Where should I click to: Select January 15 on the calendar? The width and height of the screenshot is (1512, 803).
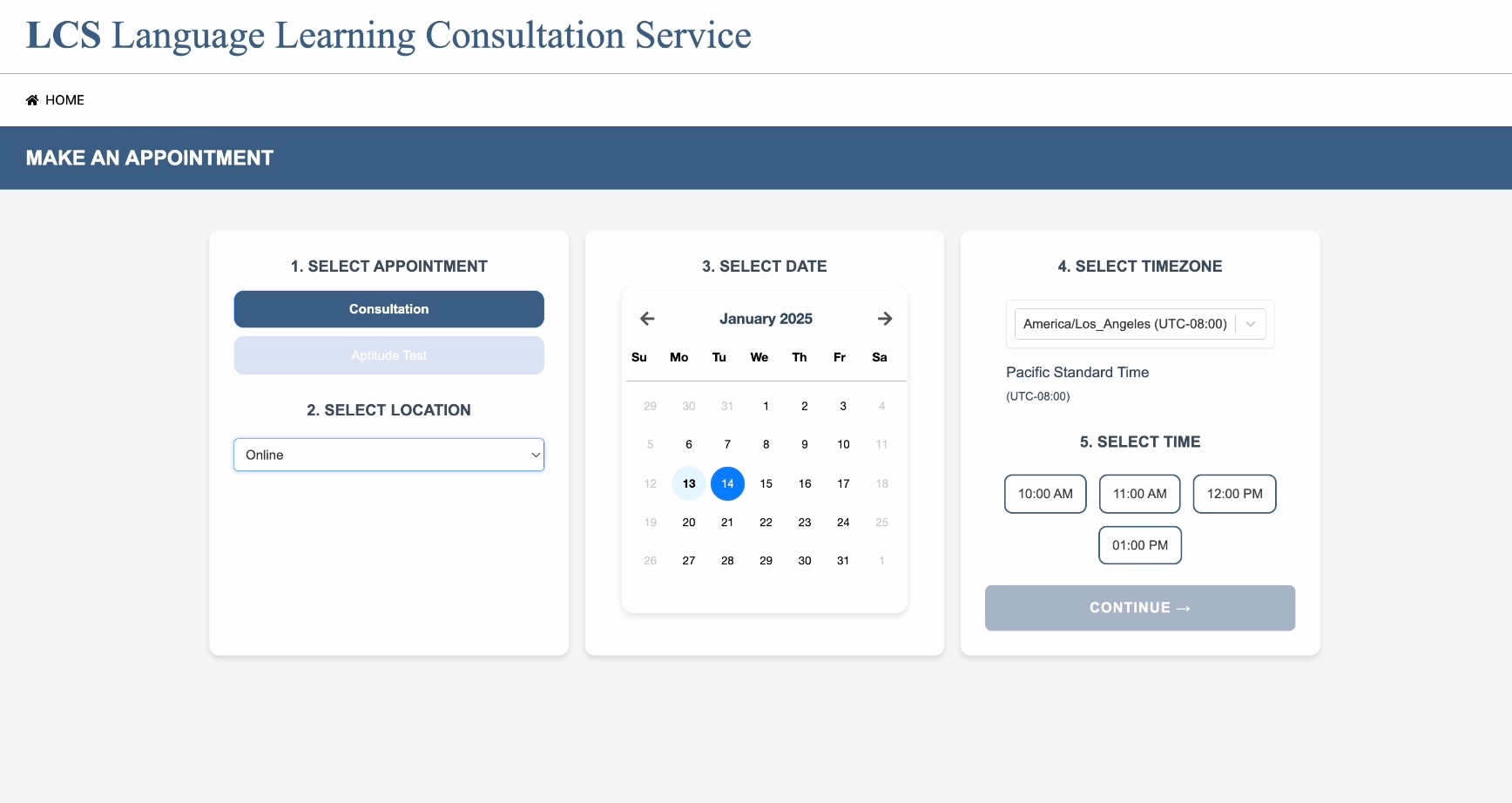coord(766,483)
